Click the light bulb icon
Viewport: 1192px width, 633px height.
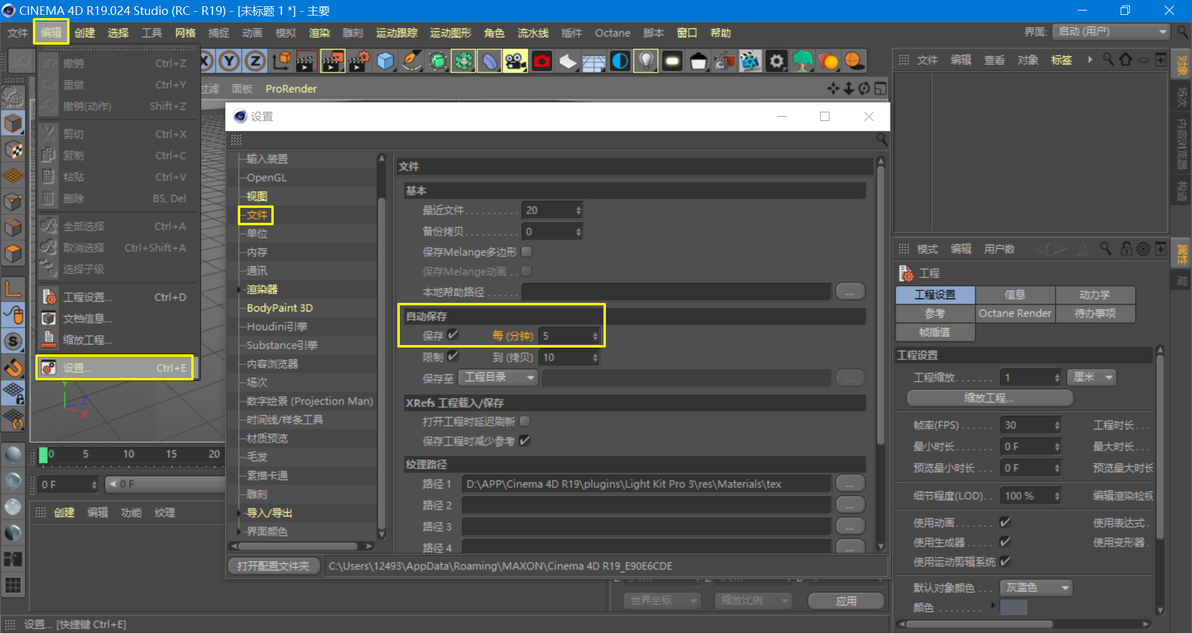click(x=645, y=61)
